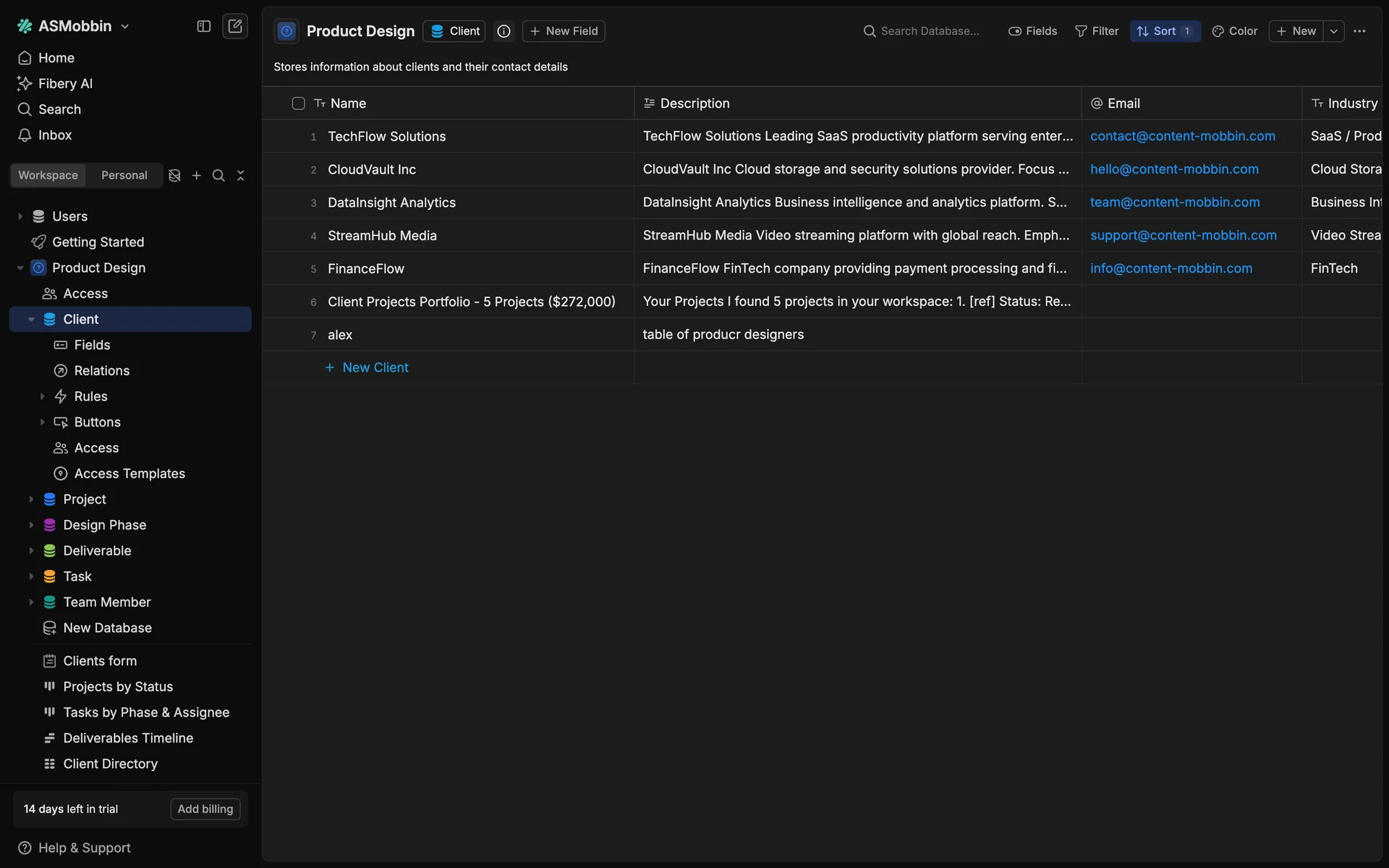Click the hidden items icon beside Personal
Viewport: 1389px width, 868px height.
click(x=174, y=176)
